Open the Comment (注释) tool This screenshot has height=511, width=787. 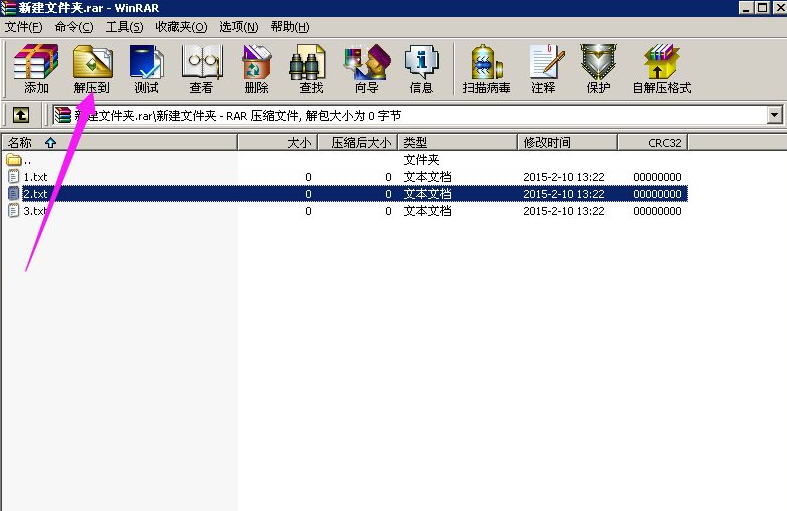pos(543,68)
